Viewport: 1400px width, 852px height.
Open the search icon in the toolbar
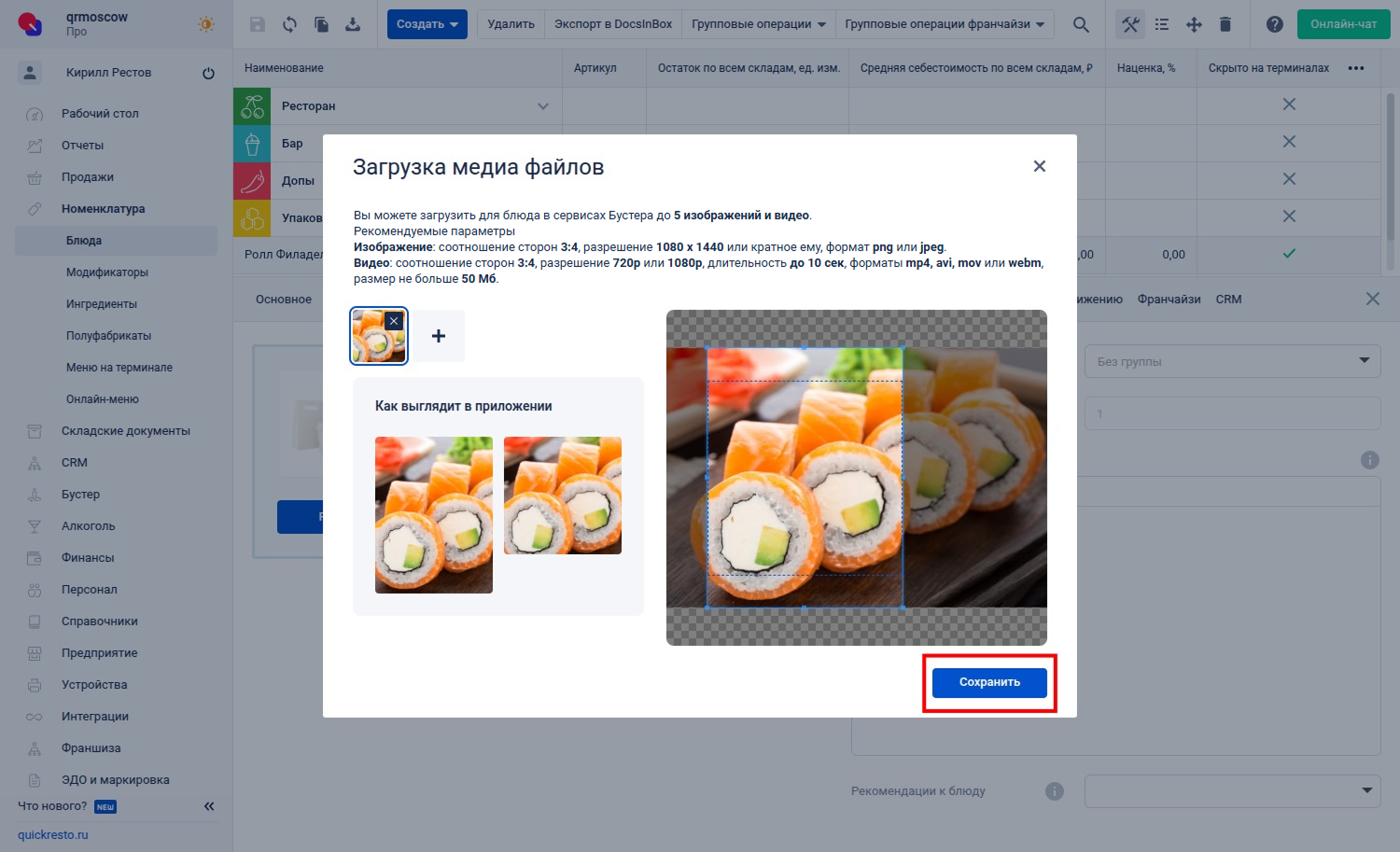[x=1081, y=24]
